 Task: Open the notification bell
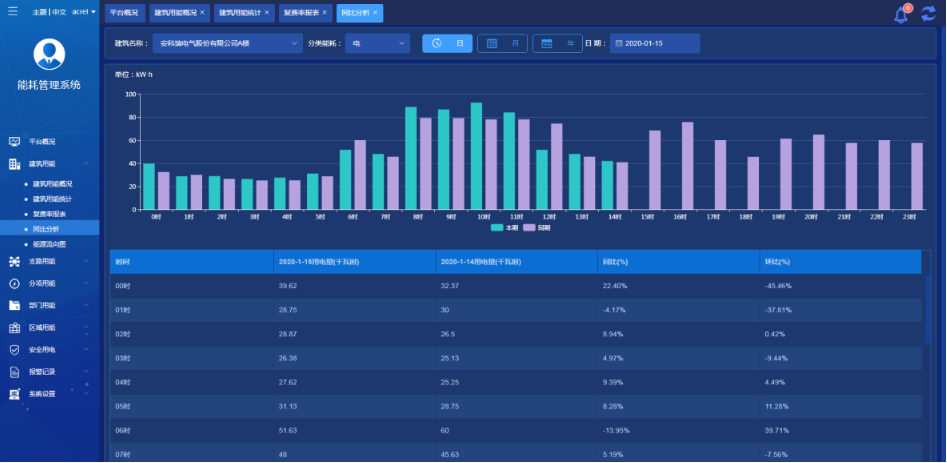(x=900, y=14)
